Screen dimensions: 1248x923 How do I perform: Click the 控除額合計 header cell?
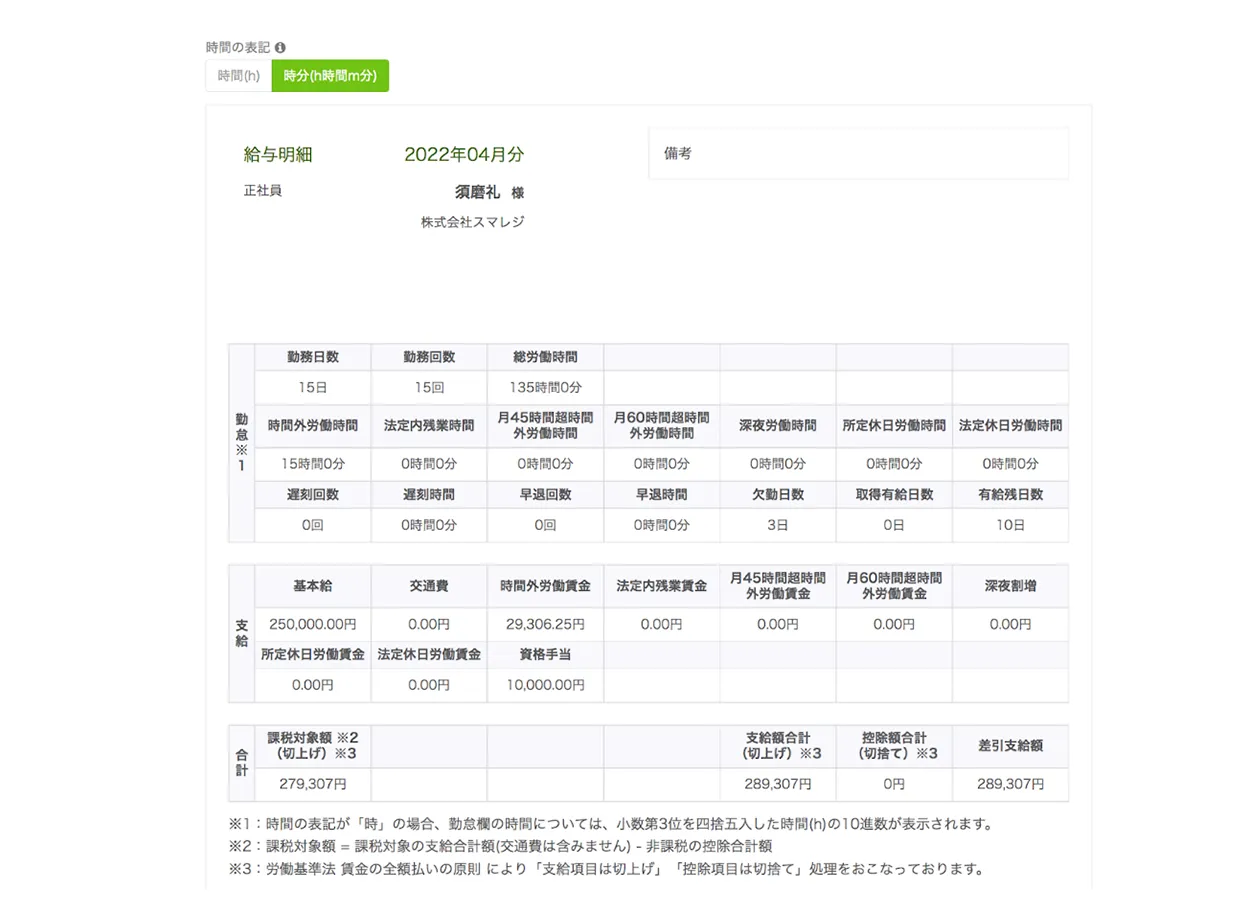point(894,746)
